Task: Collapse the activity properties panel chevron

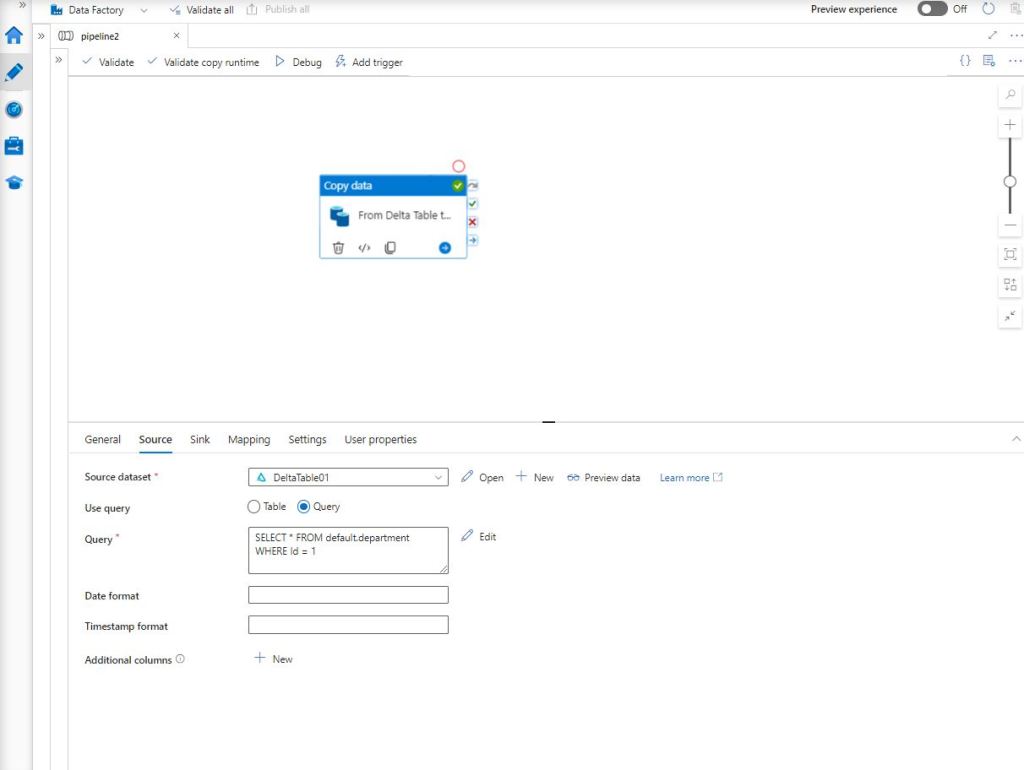Action: pyautogui.click(x=1016, y=439)
